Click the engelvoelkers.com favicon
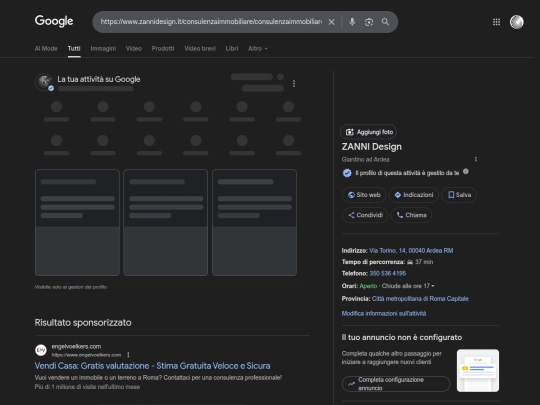This screenshot has width=540, height=405. (x=41, y=350)
